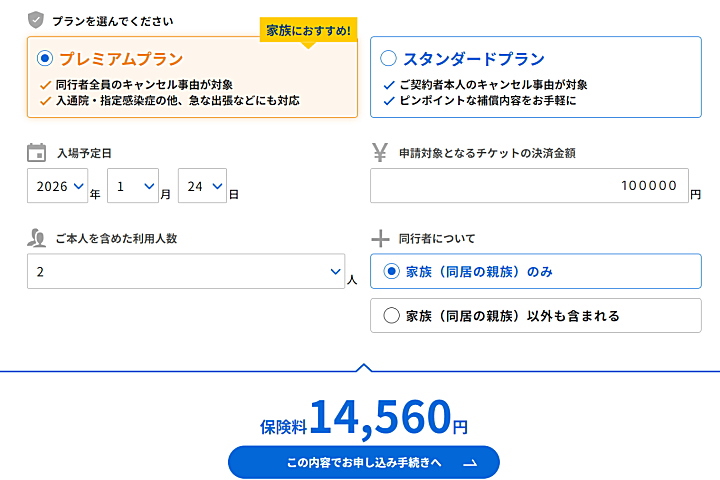Select the スタンダードプラン radio button
The width and height of the screenshot is (720, 480).
[388, 58]
